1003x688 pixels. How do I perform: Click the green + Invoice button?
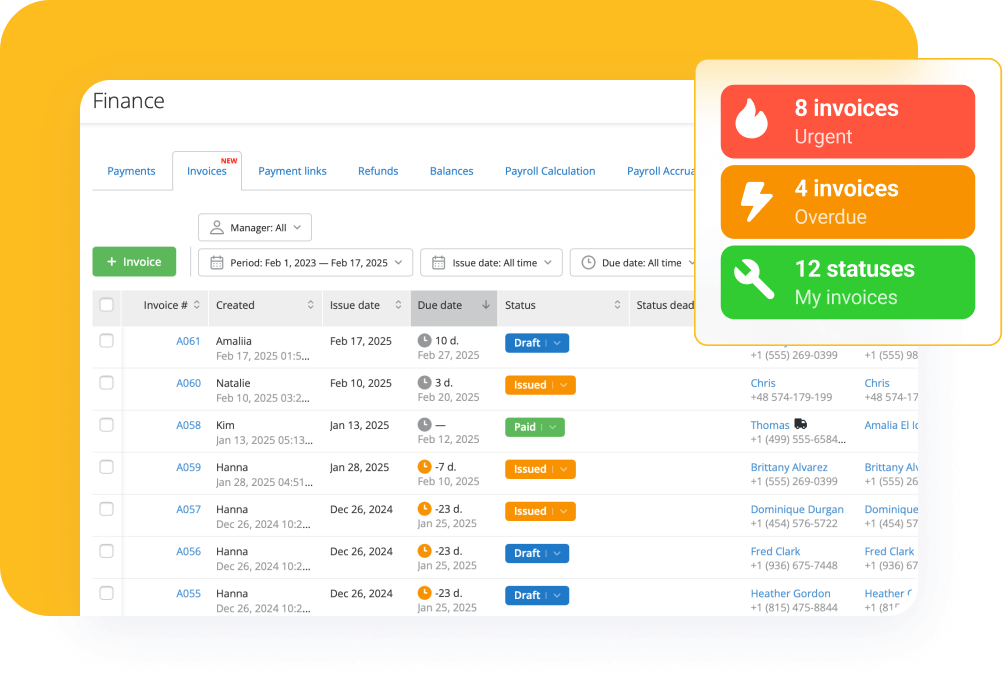(134, 261)
